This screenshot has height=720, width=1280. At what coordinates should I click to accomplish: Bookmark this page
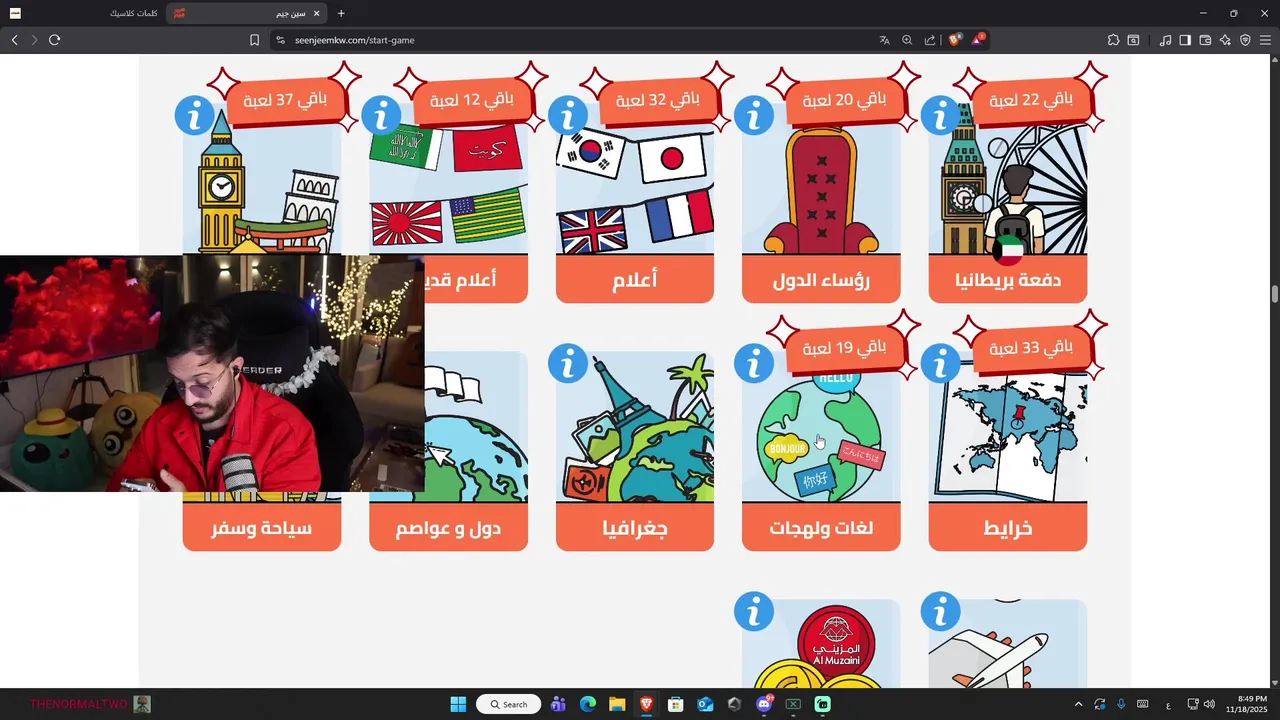click(254, 40)
